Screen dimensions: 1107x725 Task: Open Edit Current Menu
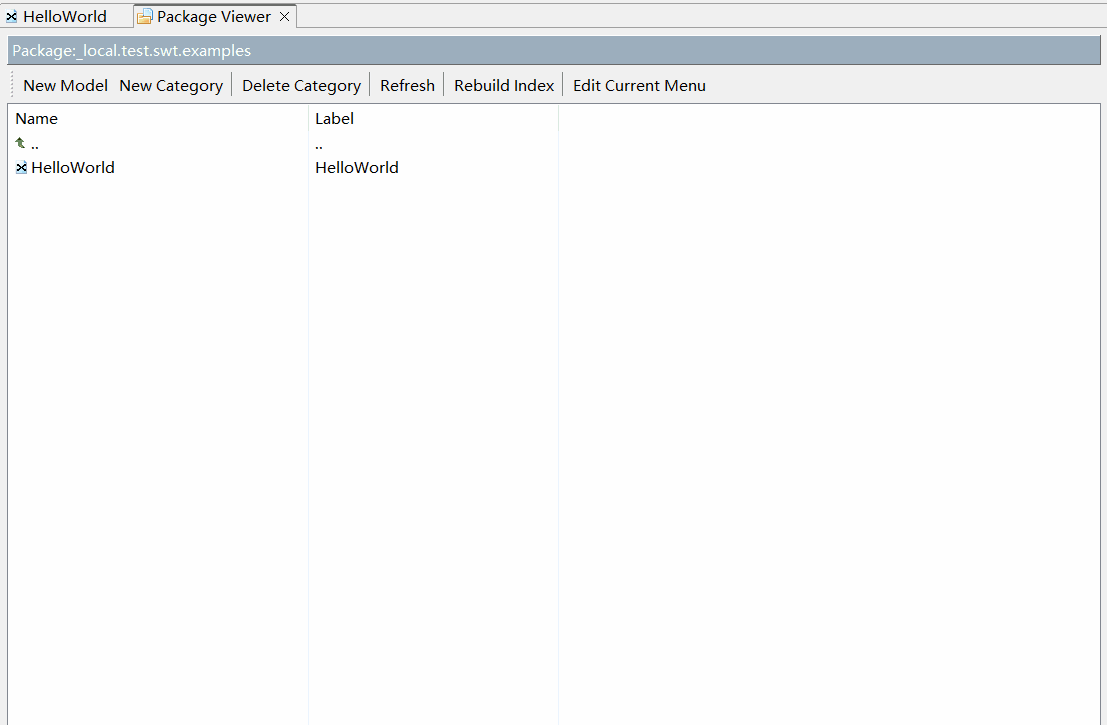(x=639, y=86)
